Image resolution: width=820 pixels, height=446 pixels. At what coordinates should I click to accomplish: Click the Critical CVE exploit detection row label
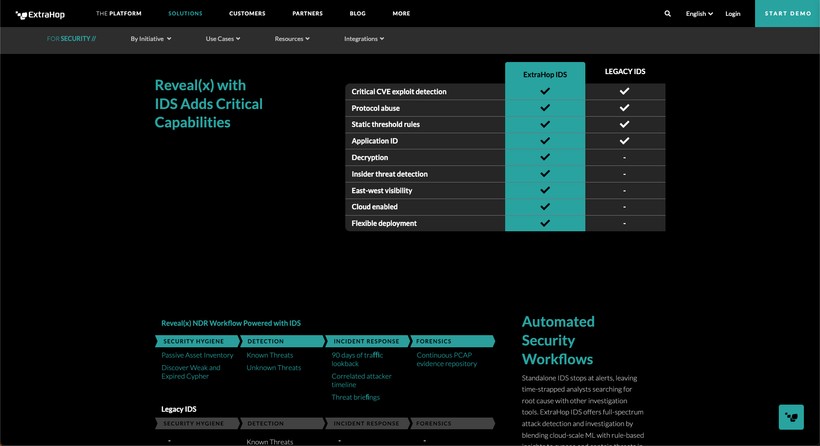click(x=399, y=92)
